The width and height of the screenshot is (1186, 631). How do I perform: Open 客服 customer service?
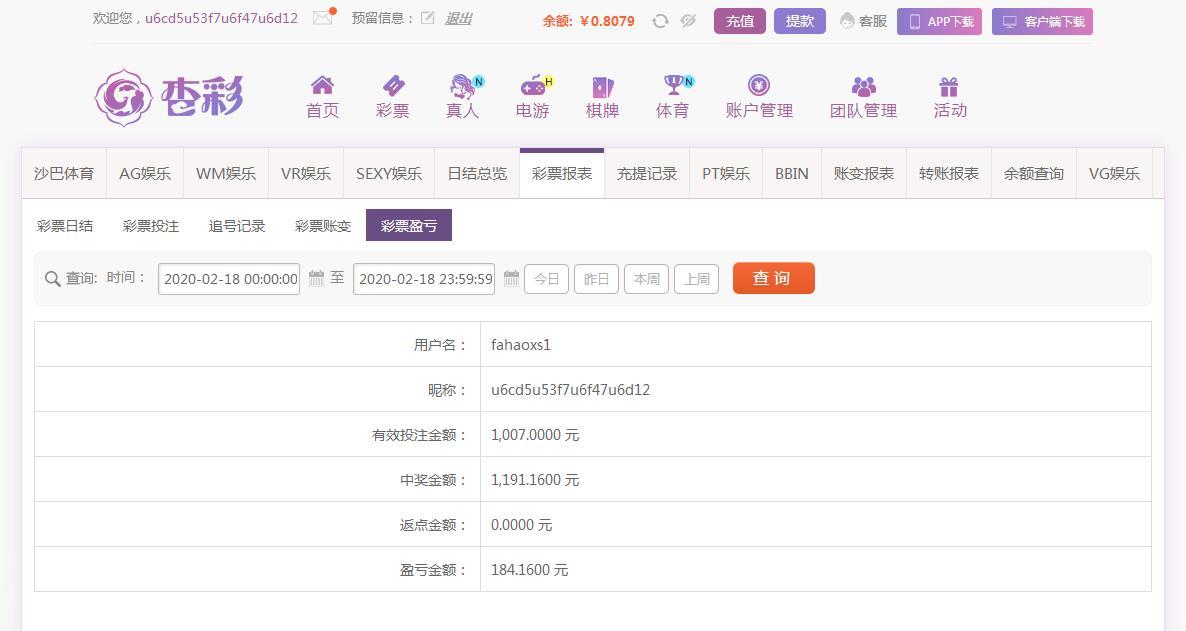tap(863, 21)
